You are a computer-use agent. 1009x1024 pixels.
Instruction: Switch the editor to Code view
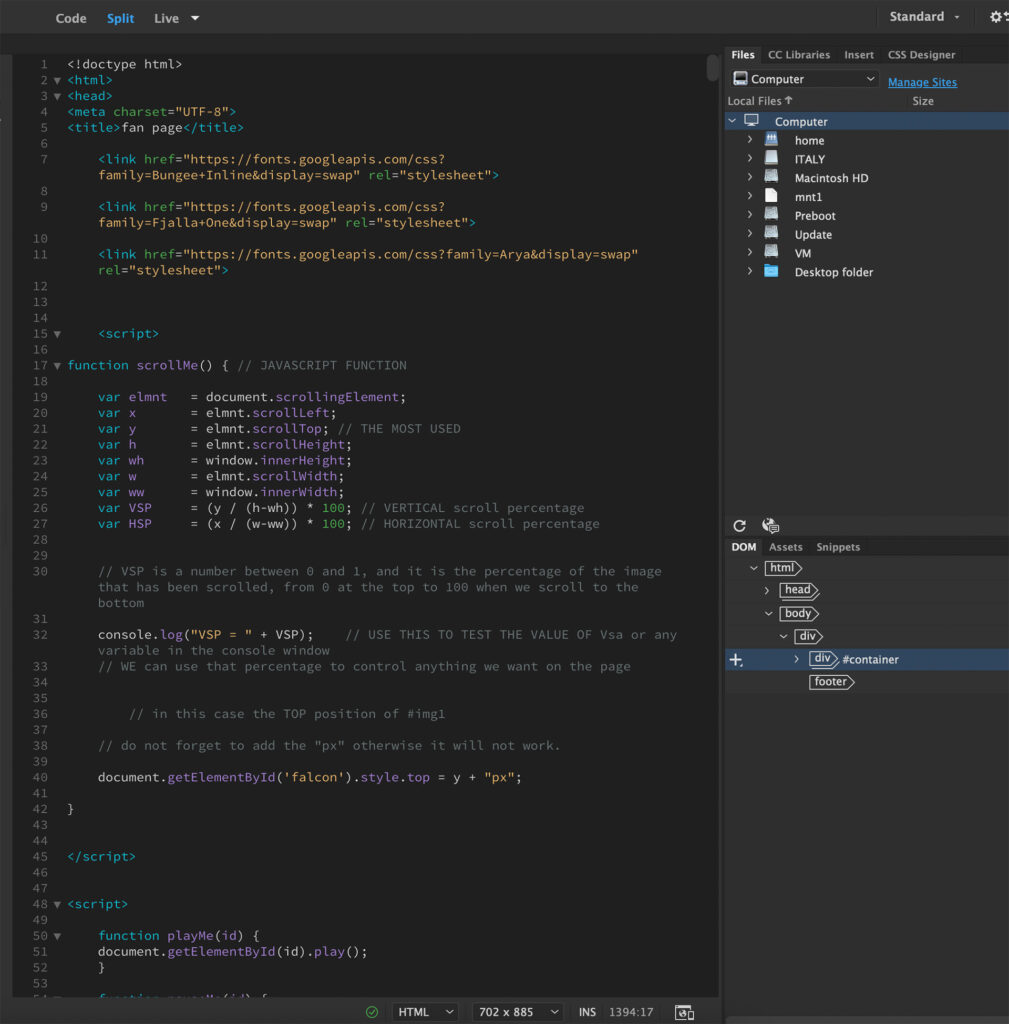pos(70,17)
